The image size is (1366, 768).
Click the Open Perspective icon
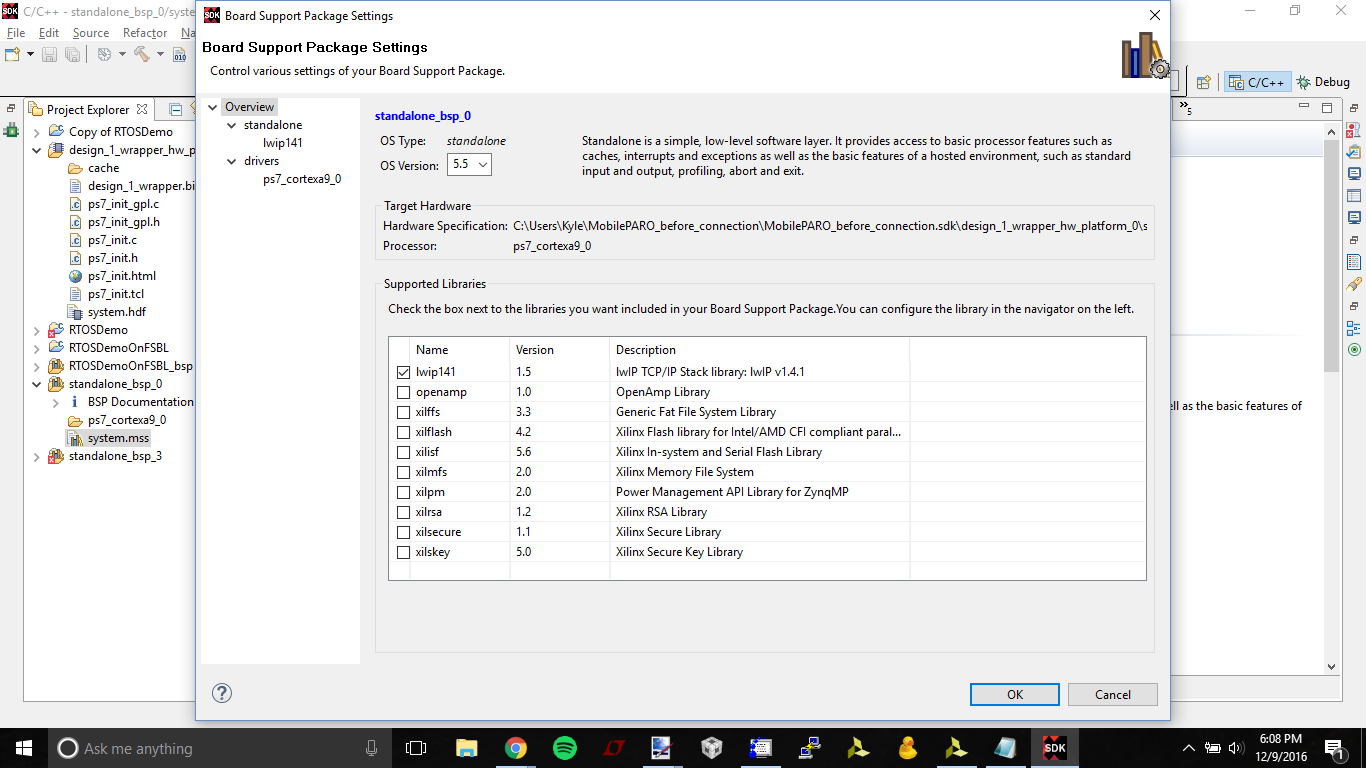1204,82
